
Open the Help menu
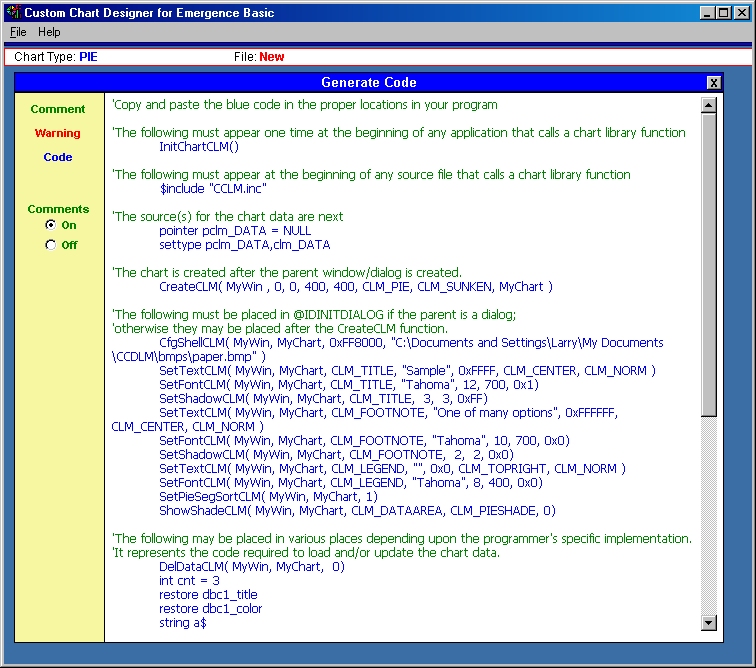49,32
